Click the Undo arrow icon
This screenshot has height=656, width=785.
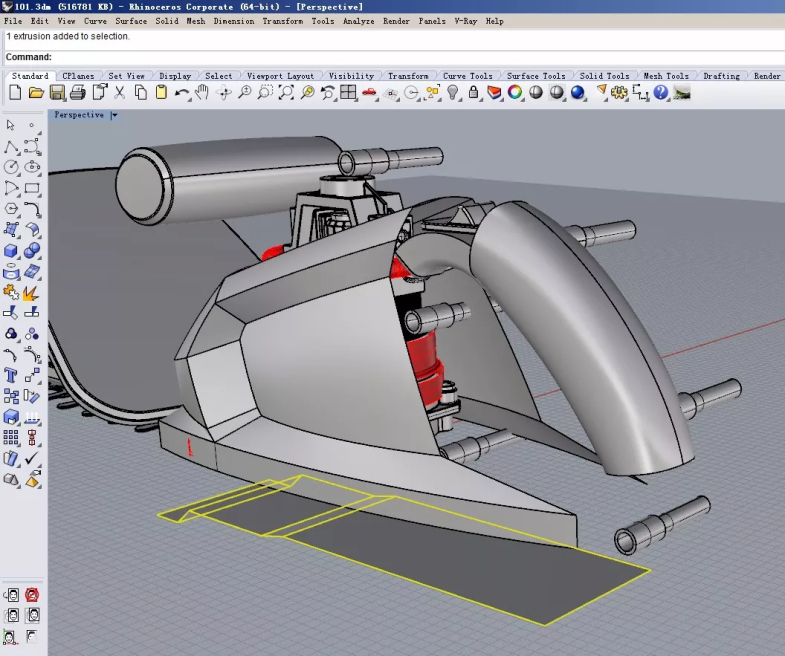click(x=182, y=93)
